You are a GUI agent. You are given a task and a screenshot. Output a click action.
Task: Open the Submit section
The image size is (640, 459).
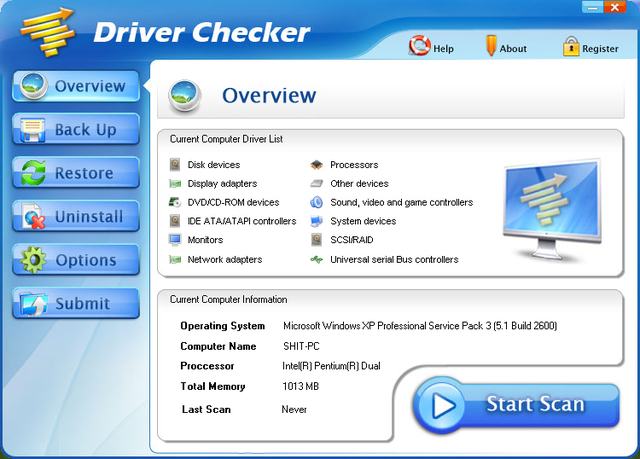[76, 304]
